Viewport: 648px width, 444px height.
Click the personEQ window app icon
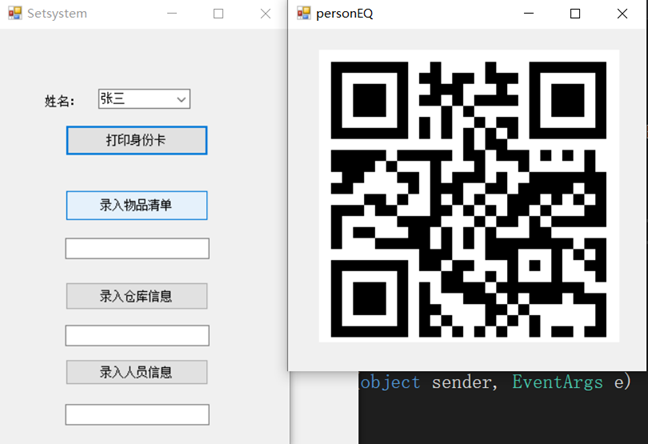point(304,13)
